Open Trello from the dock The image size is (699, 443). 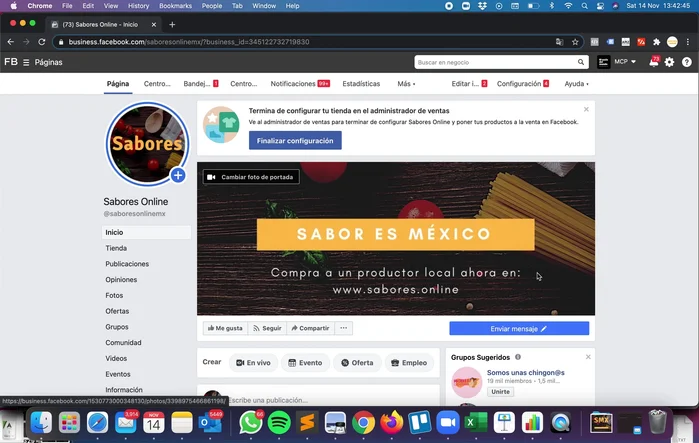[419, 422]
